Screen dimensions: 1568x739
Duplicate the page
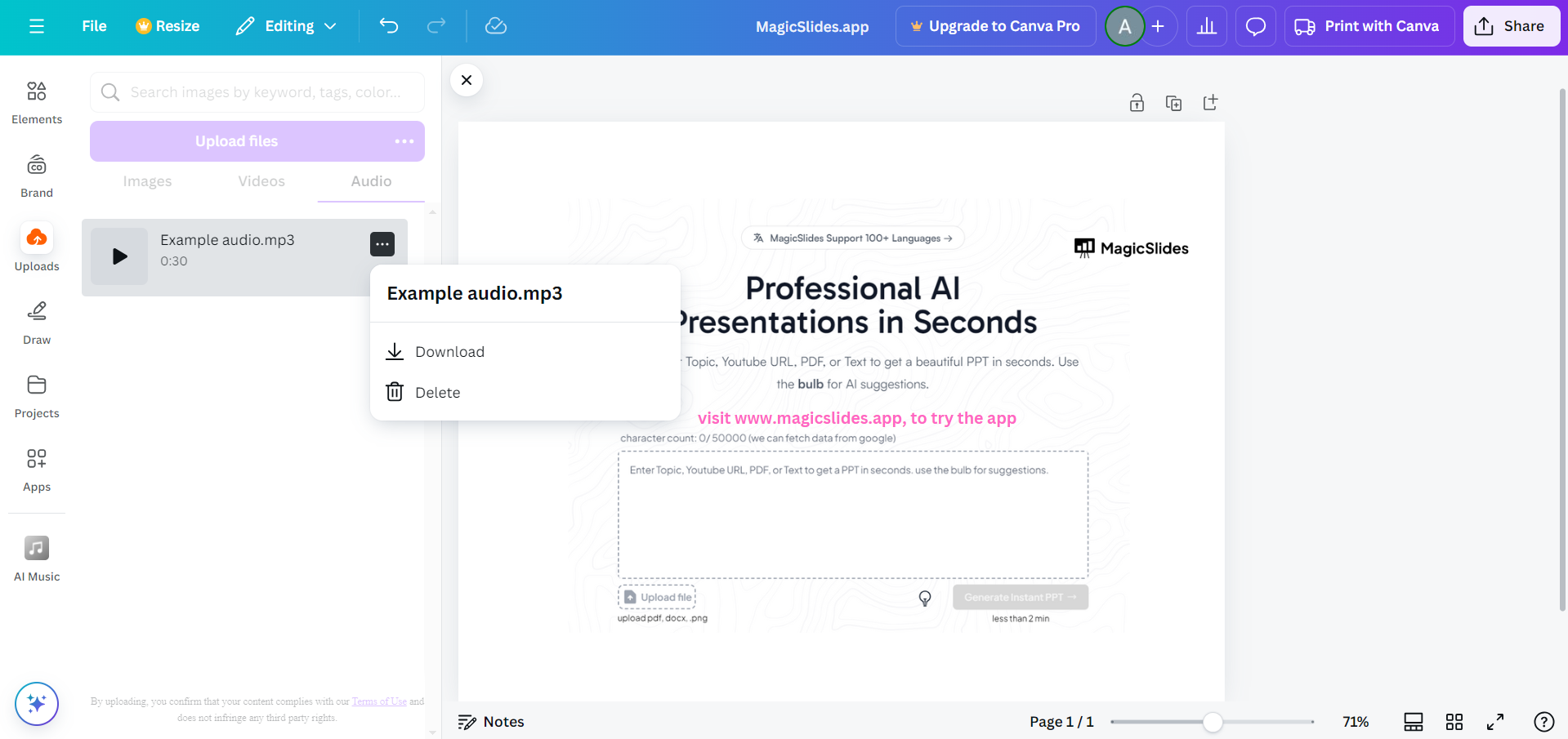(x=1173, y=103)
